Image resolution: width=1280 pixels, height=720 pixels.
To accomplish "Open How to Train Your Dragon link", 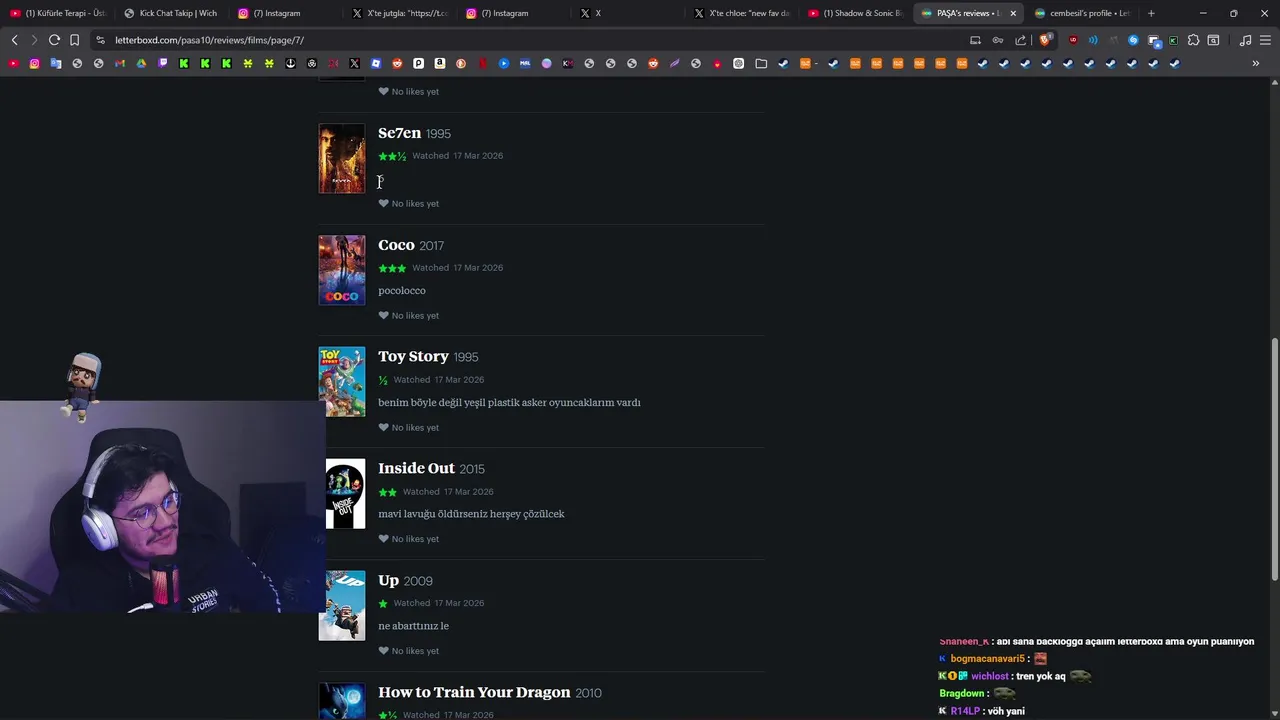I will tap(474, 692).
